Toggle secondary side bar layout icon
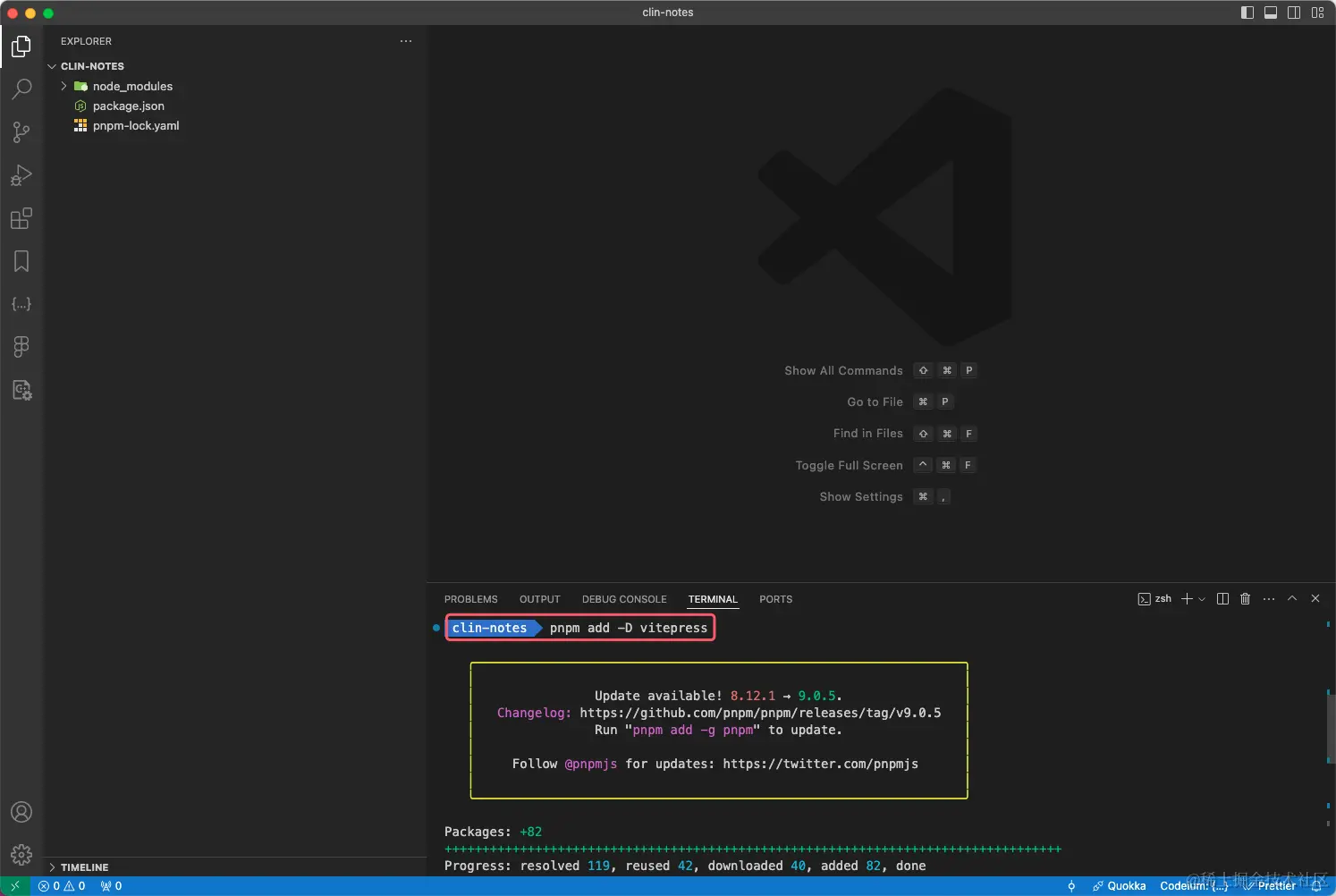The width and height of the screenshot is (1336, 896). (1294, 13)
